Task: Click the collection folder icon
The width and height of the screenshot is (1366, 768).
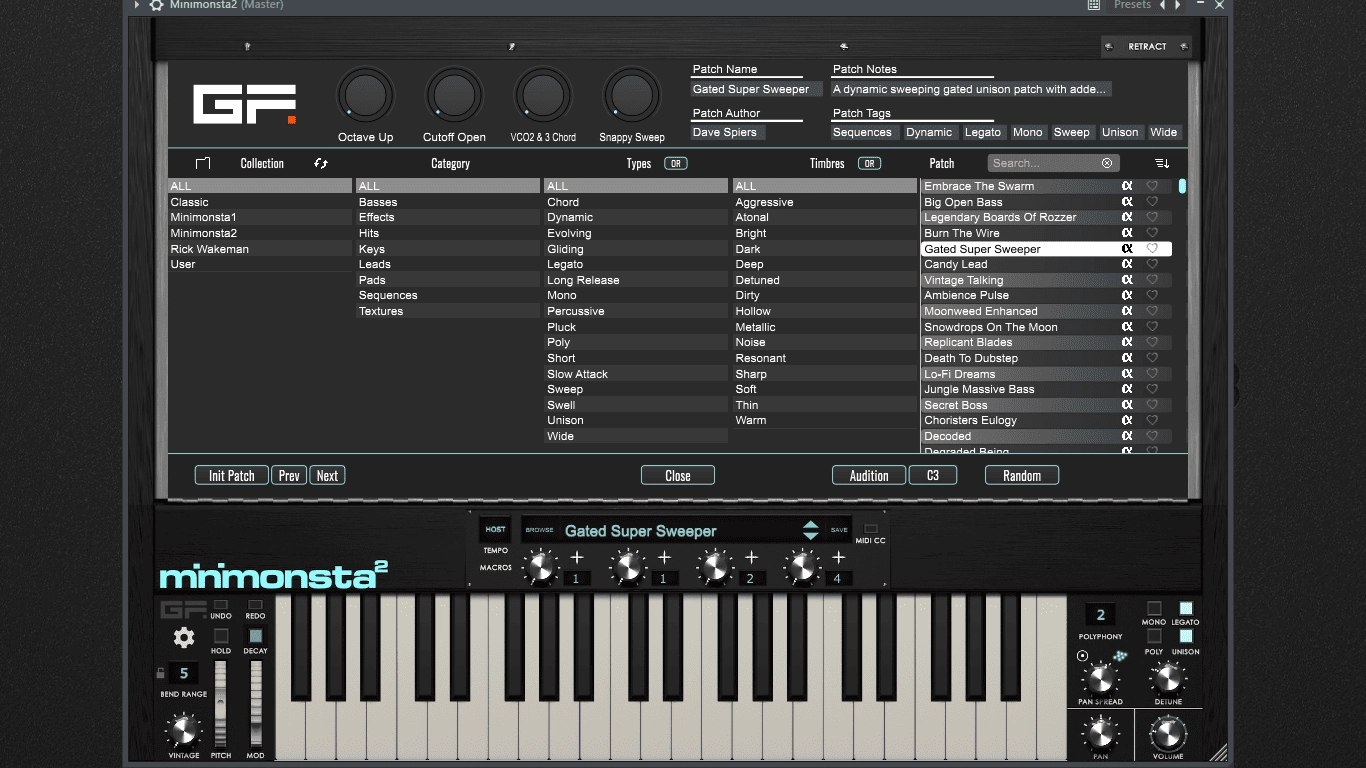Action: click(203, 163)
